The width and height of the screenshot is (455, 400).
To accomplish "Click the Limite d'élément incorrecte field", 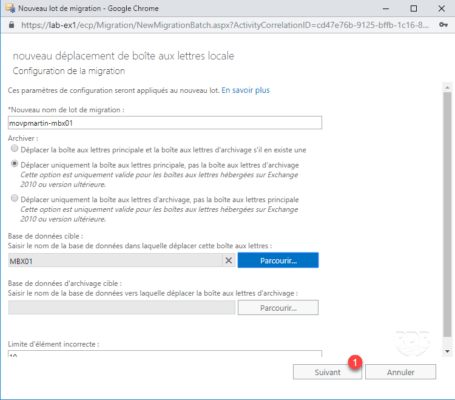I will (165, 354).
